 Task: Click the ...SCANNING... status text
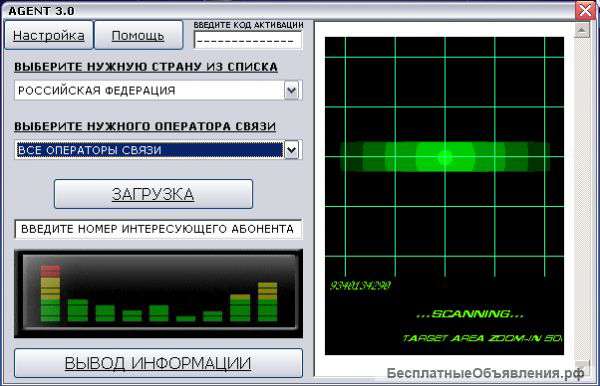pyautogui.click(x=470, y=314)
